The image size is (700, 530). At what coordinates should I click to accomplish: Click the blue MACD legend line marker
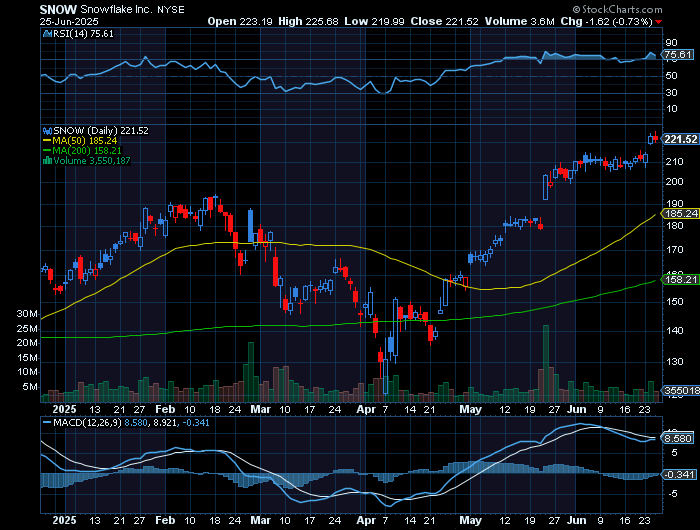point(47,422)
